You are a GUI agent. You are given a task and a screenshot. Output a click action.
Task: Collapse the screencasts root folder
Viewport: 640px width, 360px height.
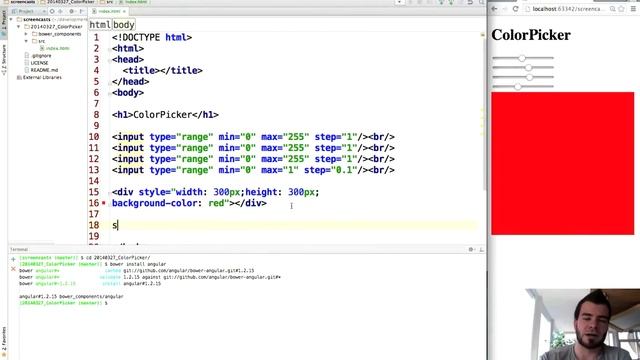click(11, 19)
